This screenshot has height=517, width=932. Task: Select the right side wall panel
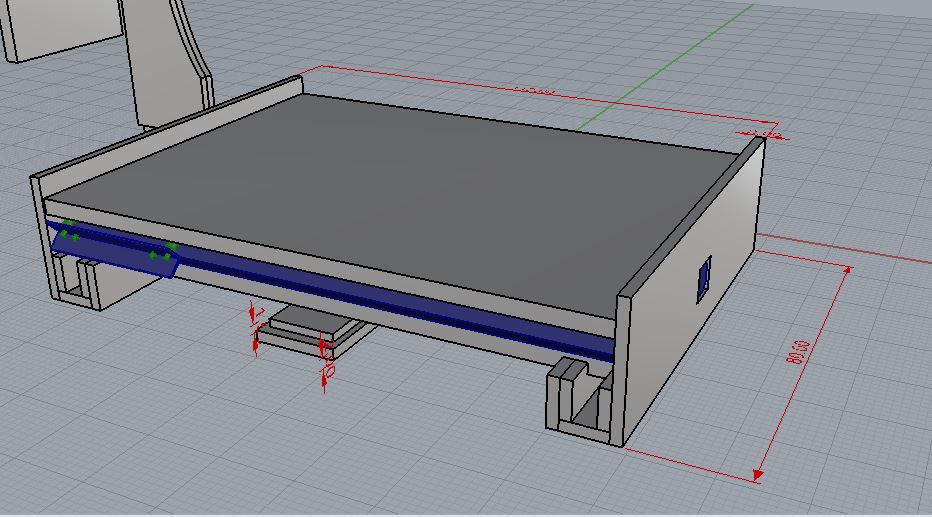[692, 291]
